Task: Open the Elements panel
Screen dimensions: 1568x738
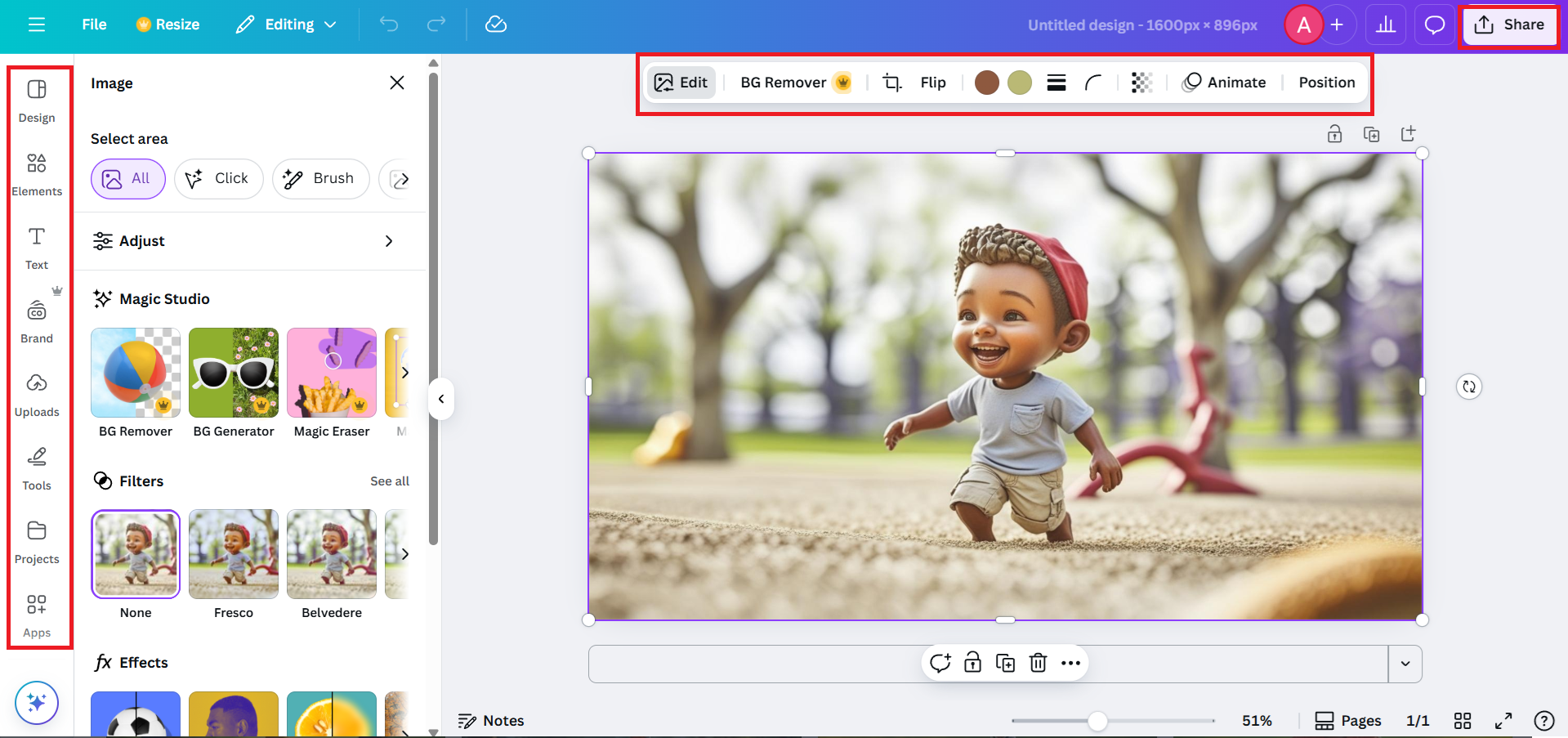Action: 37,173
